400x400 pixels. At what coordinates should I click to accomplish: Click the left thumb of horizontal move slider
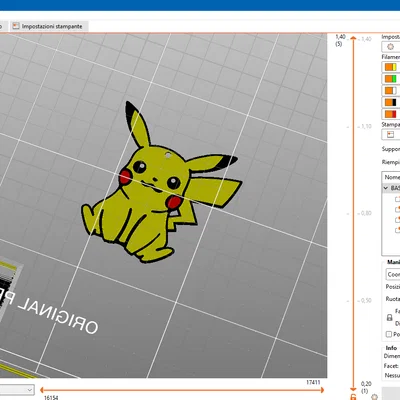tap(42, 390)
